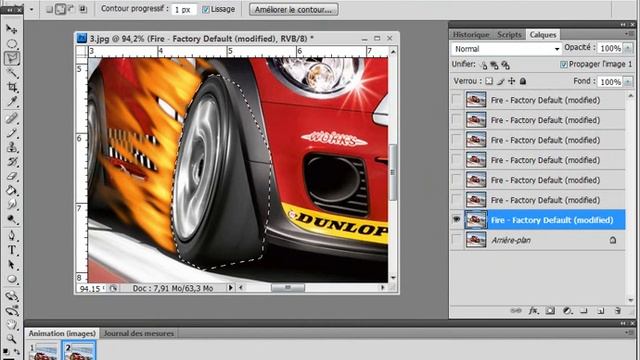Select the Move tool
Viewport: 640px width, 360px height.
[11, 29]
